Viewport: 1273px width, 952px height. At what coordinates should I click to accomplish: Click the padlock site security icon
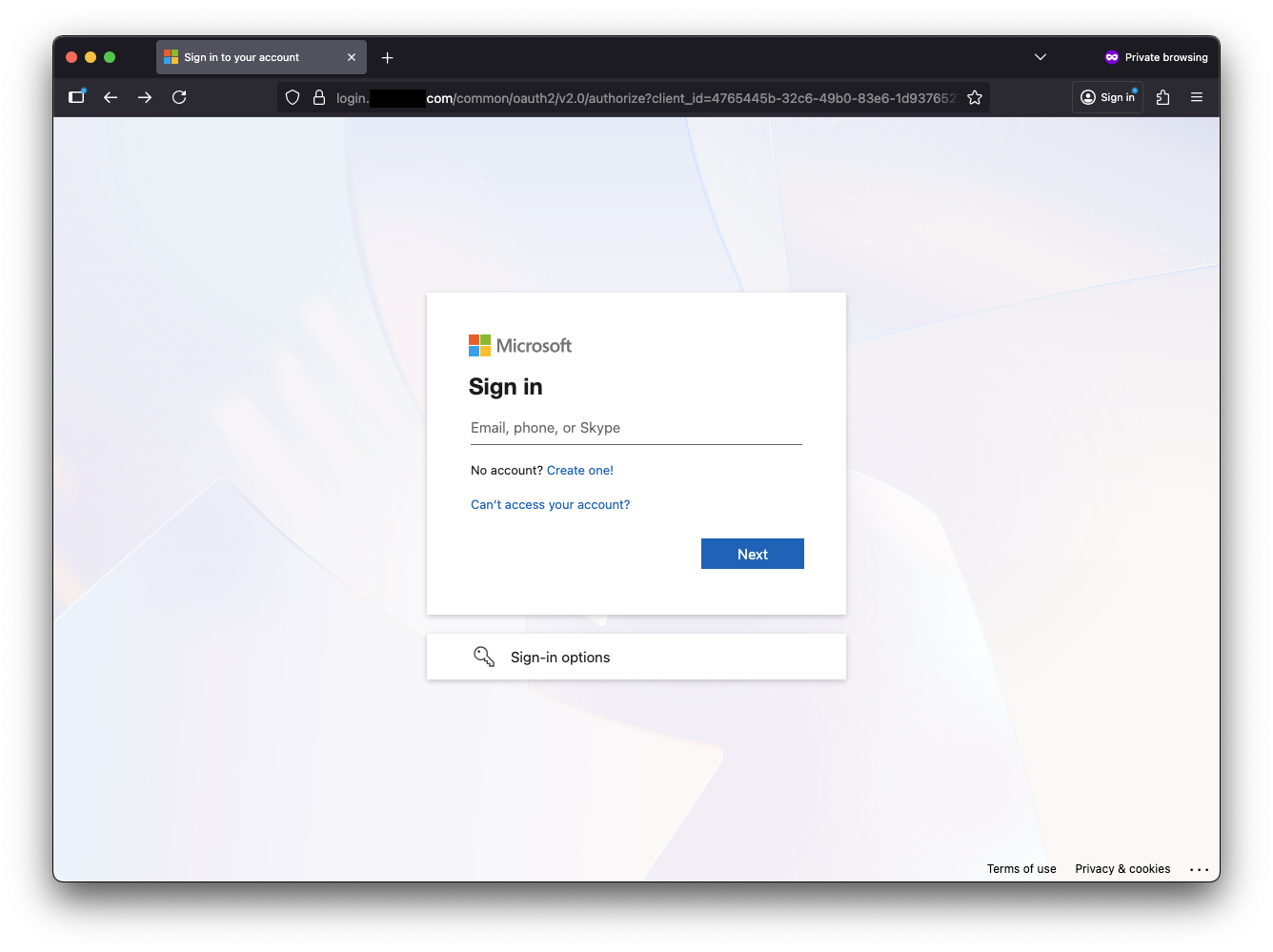319,97
